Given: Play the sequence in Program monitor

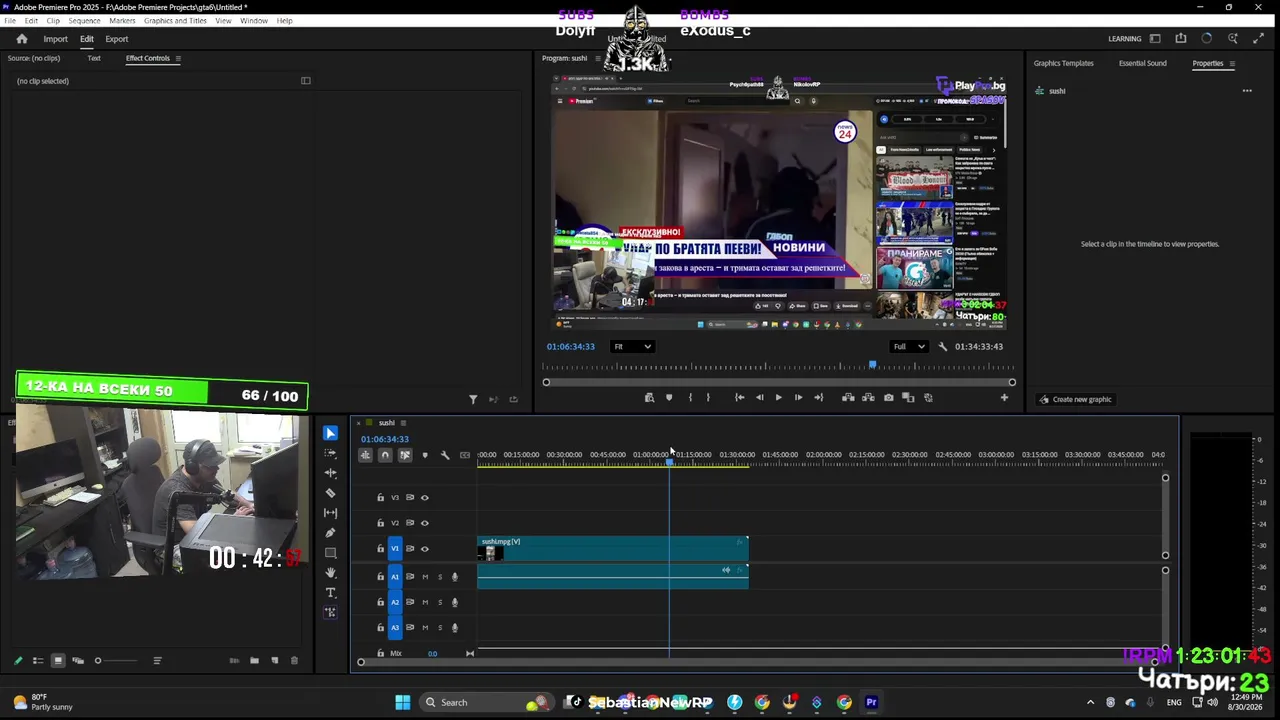Looking at the screenshot, I should (x=778, y=398).
